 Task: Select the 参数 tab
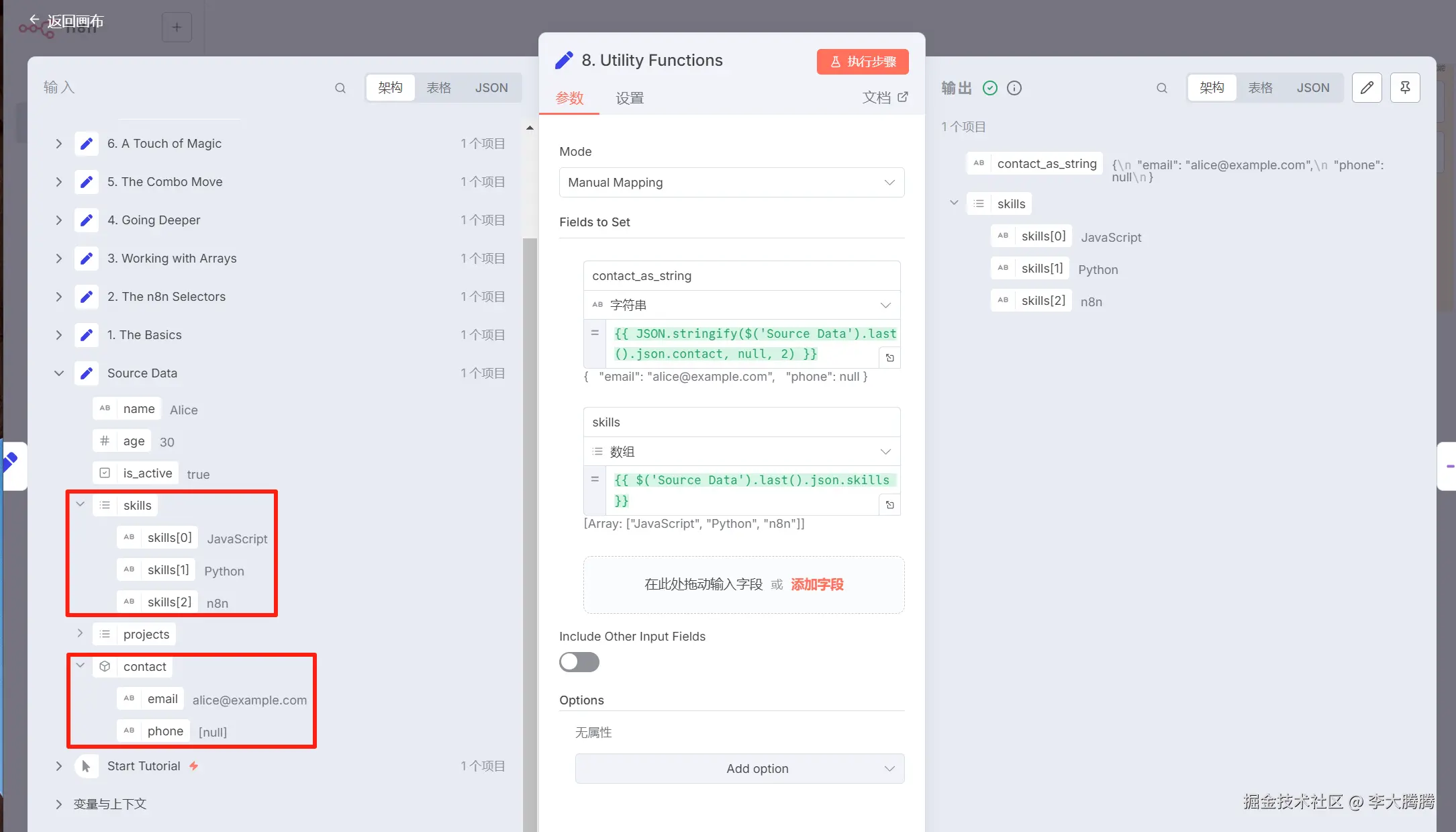tap(569, 98)
